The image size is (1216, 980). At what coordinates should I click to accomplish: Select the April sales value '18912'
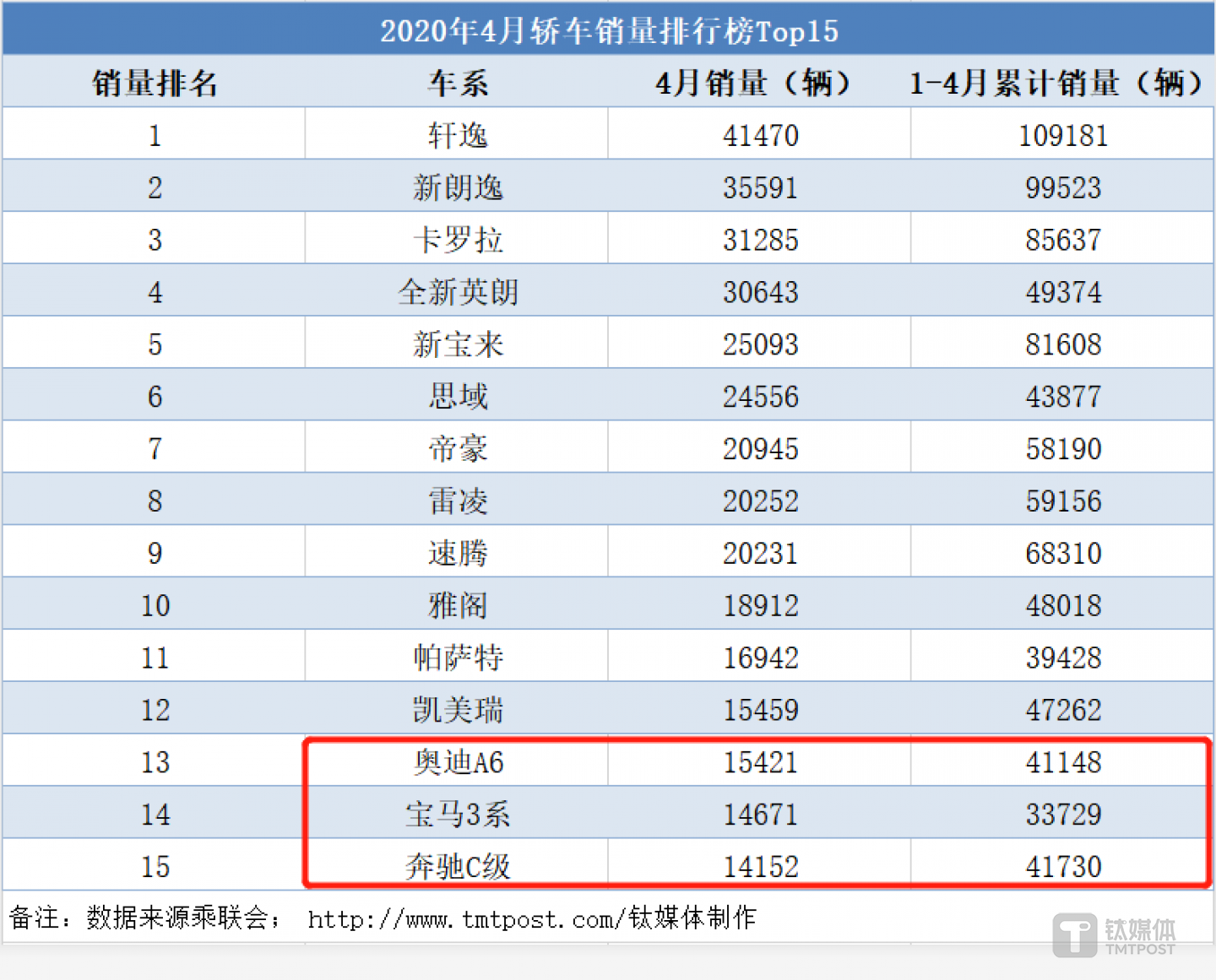760,606
